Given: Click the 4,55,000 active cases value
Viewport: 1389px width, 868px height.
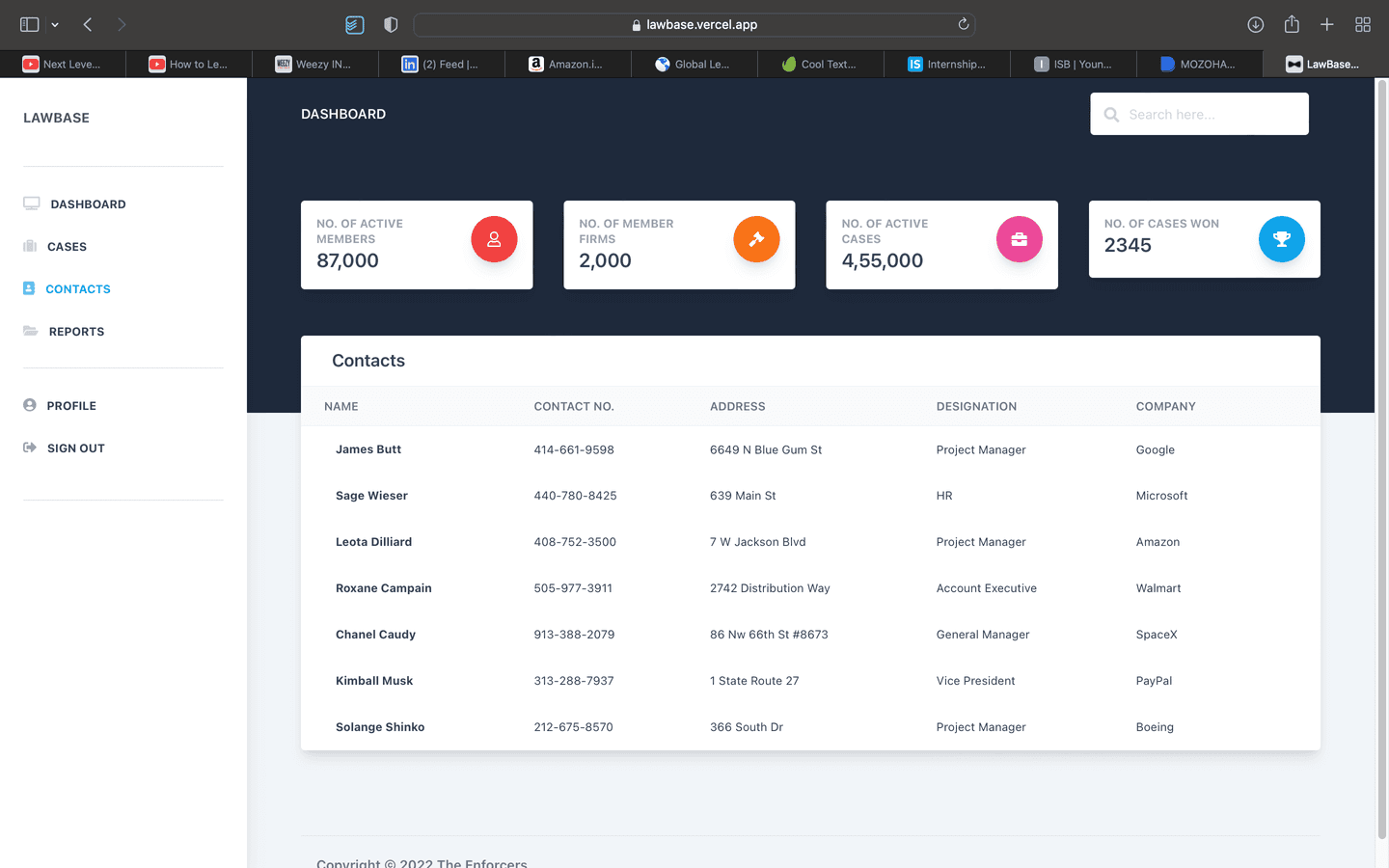Looking at the screenshot, I should click(x=883, y=260).
